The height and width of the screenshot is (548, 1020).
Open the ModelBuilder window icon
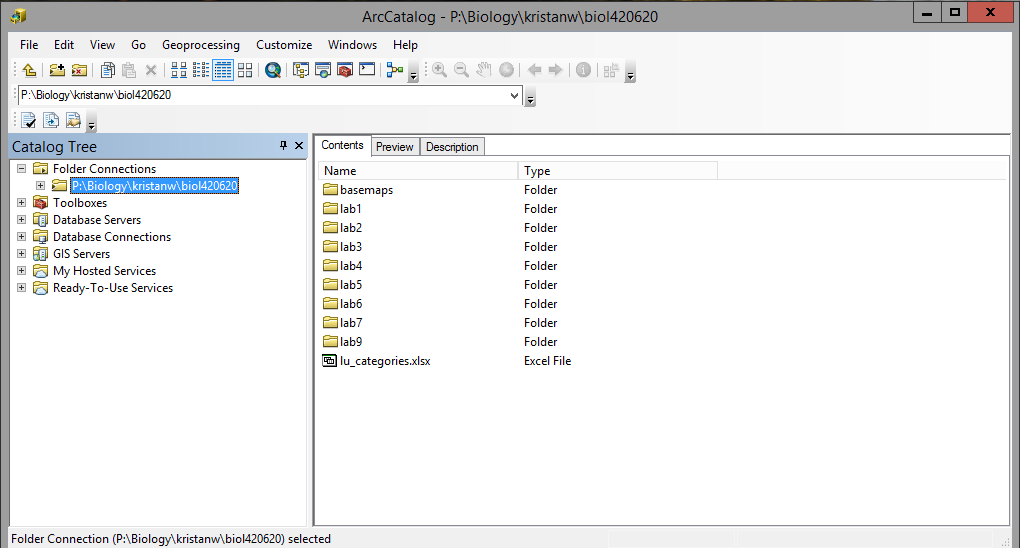(395, 70)
